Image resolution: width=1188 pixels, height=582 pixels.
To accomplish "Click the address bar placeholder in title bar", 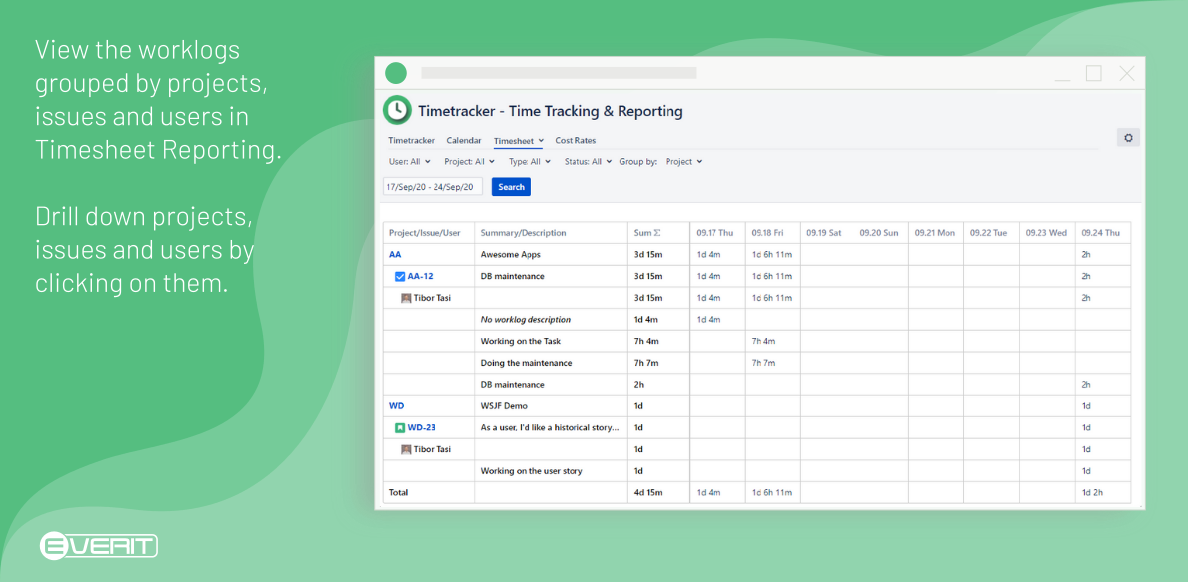I will click(558, 74).
